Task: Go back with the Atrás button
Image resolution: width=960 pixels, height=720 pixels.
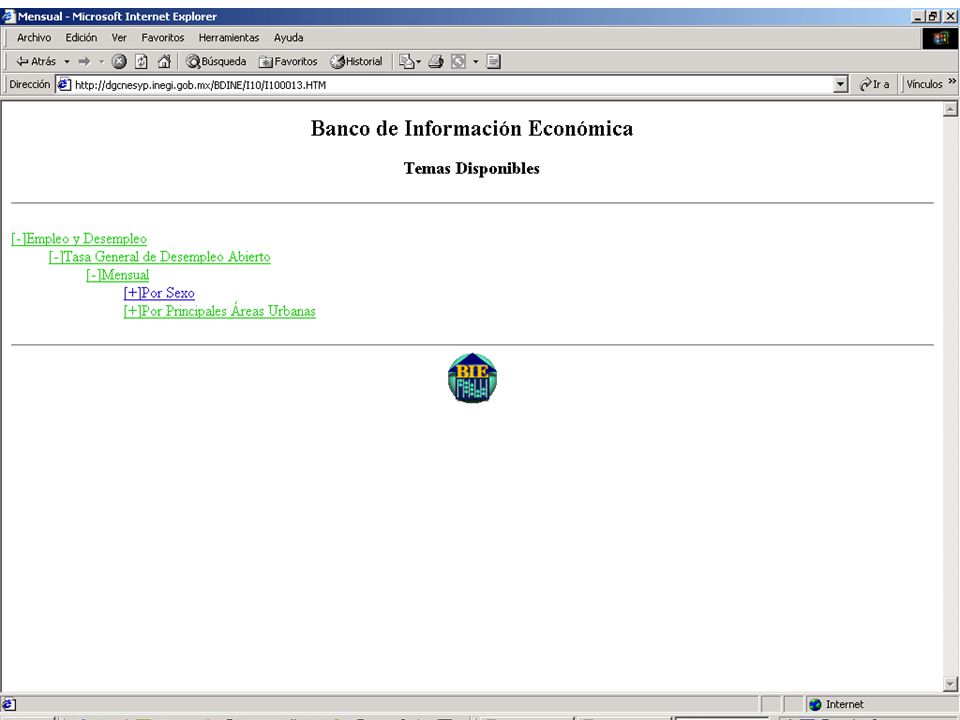Action: click(36, 61)
